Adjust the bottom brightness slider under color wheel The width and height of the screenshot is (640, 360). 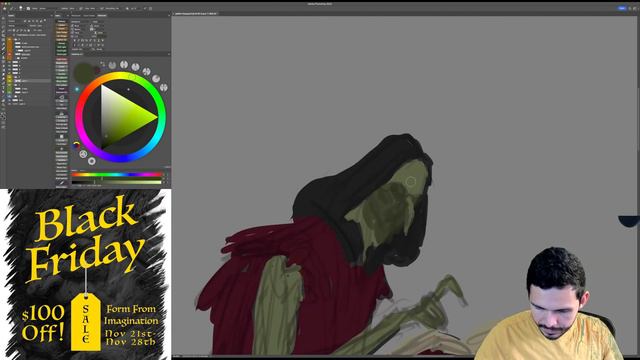(117, 182)
